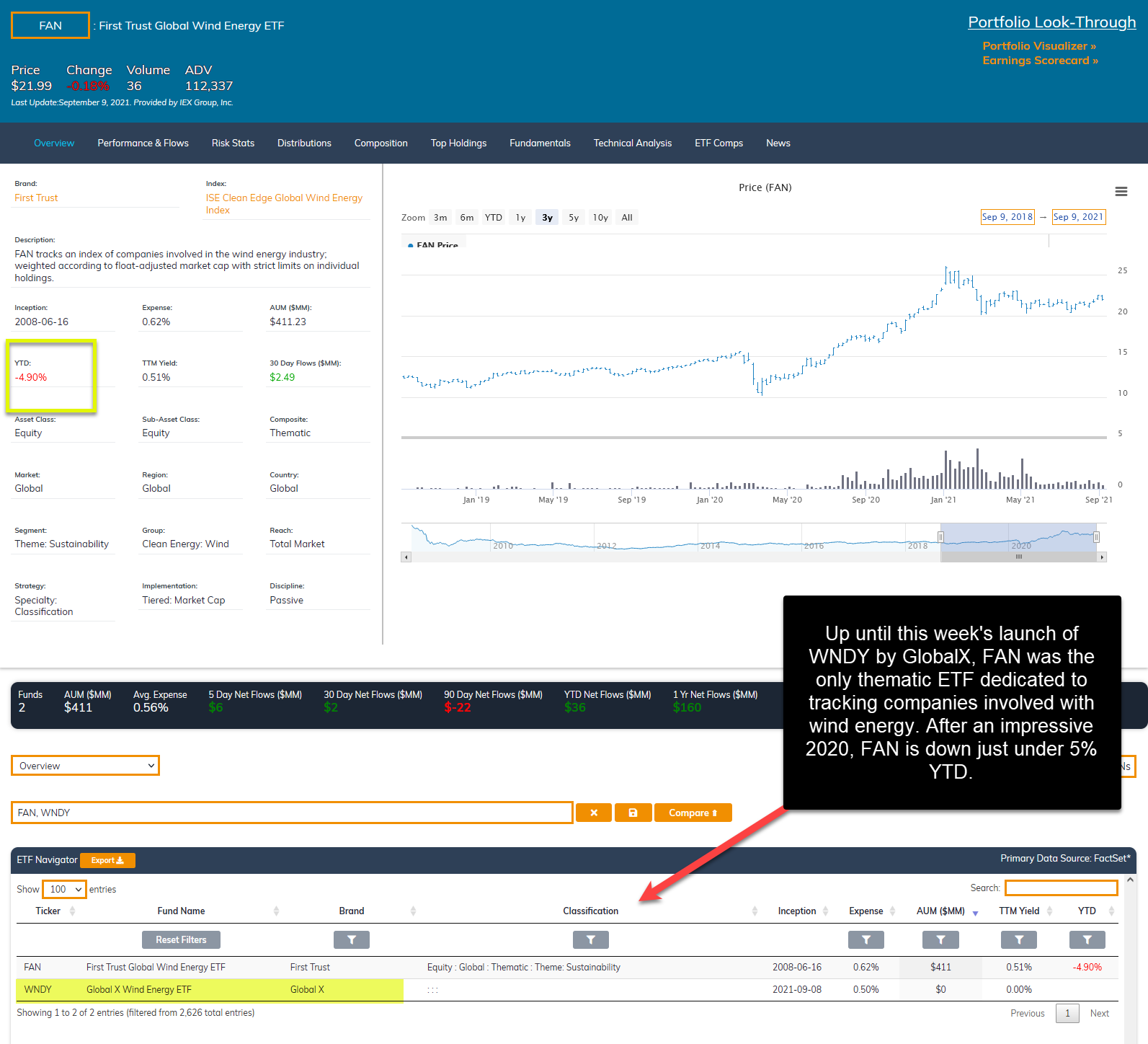Set chart zoom to YTD
The width and height of the screenshot is (1148, 1044).
click(x=493, y=217)
